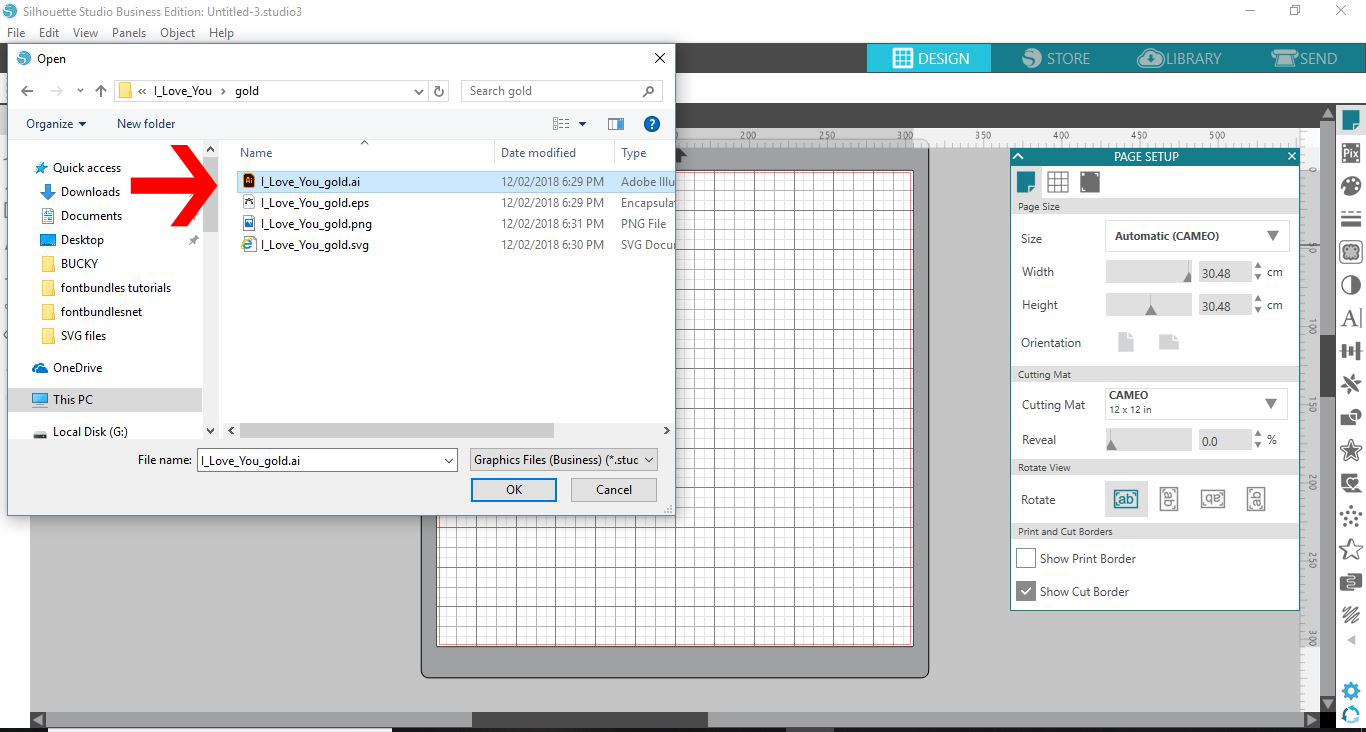1366x732 pixels.
Task: Open the Line Style panel
Action: [x=1351, y=219]
